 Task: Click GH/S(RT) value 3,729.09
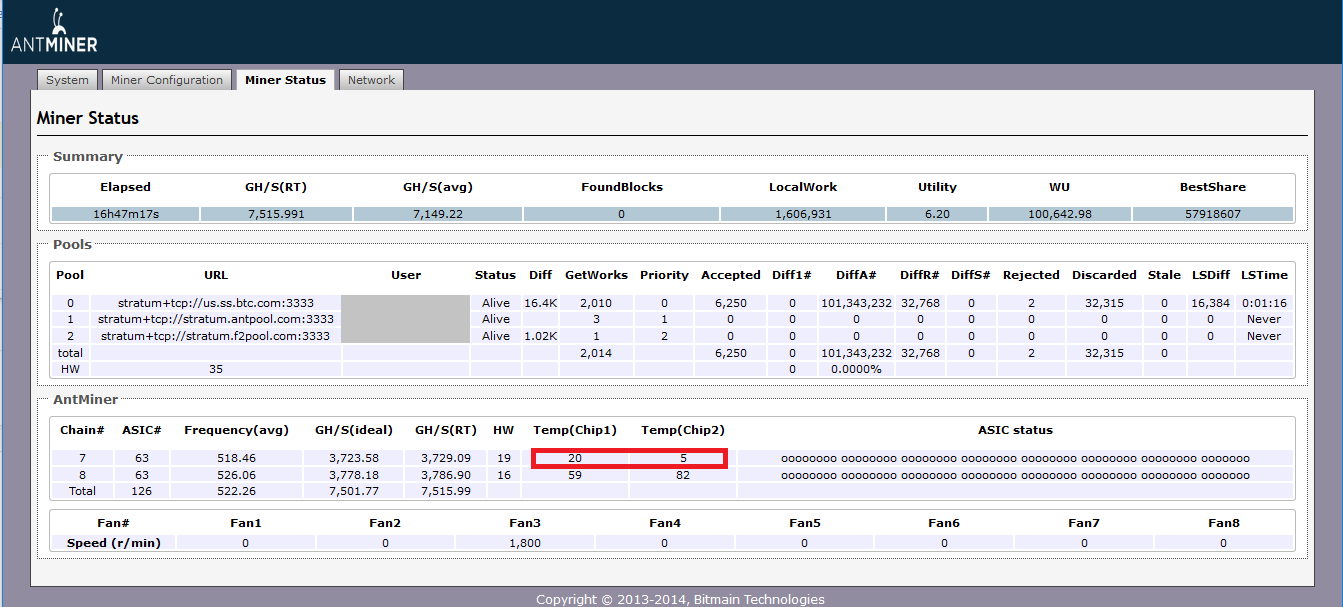coord(447,457)
